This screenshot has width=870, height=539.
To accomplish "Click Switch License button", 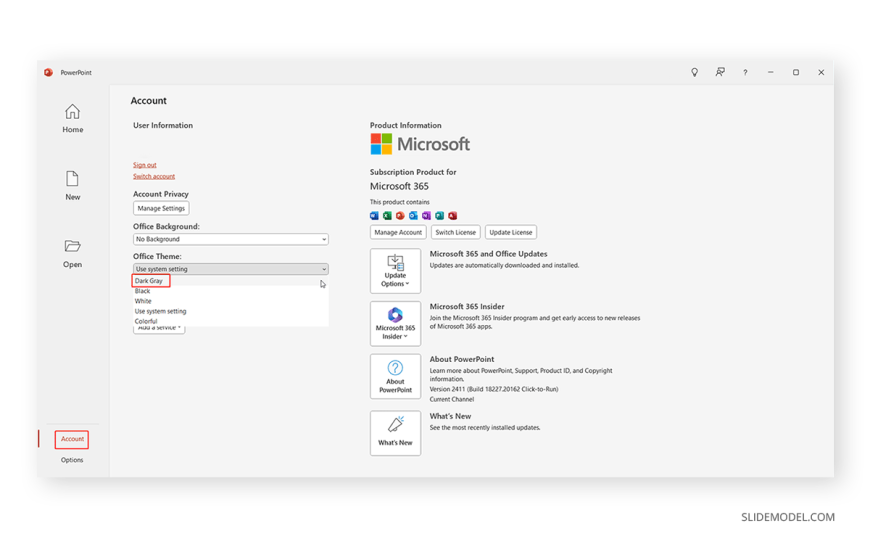I will [x=456, y=232].
